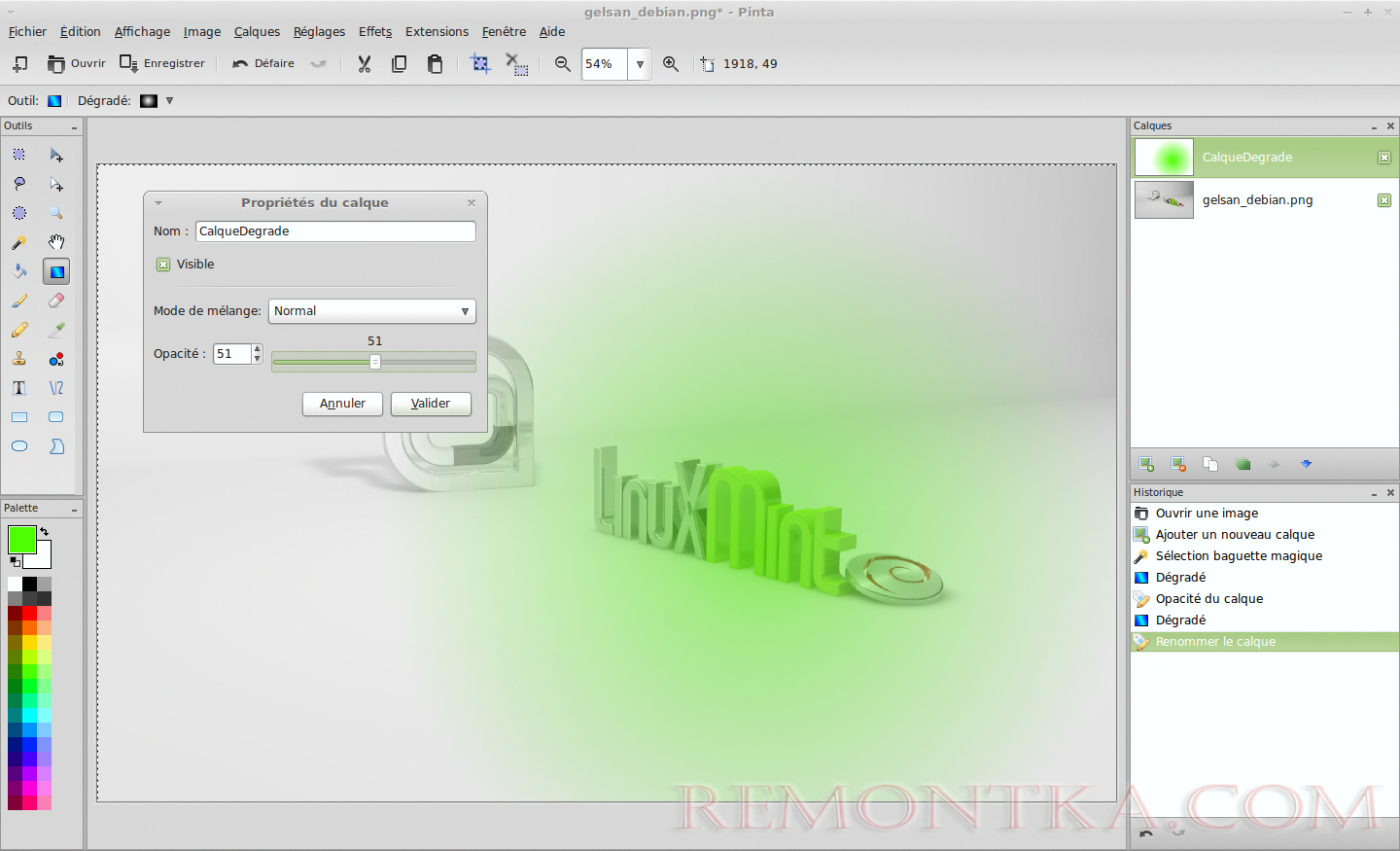Screen dimensions: 1400x851
Task: Minimize the Palette panel
Action: (x=74, y=510)
